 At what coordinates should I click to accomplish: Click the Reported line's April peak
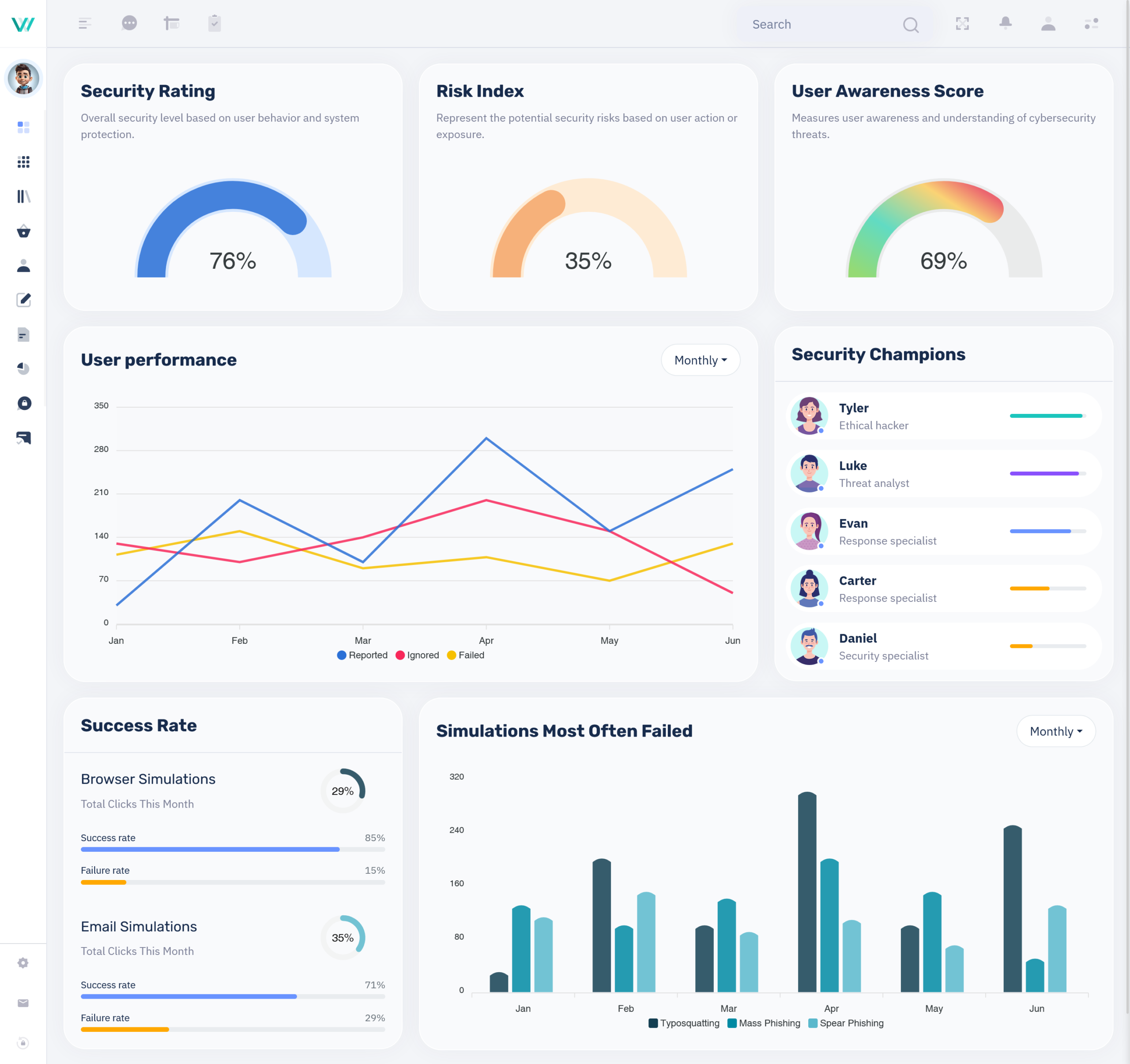(486, 438)
